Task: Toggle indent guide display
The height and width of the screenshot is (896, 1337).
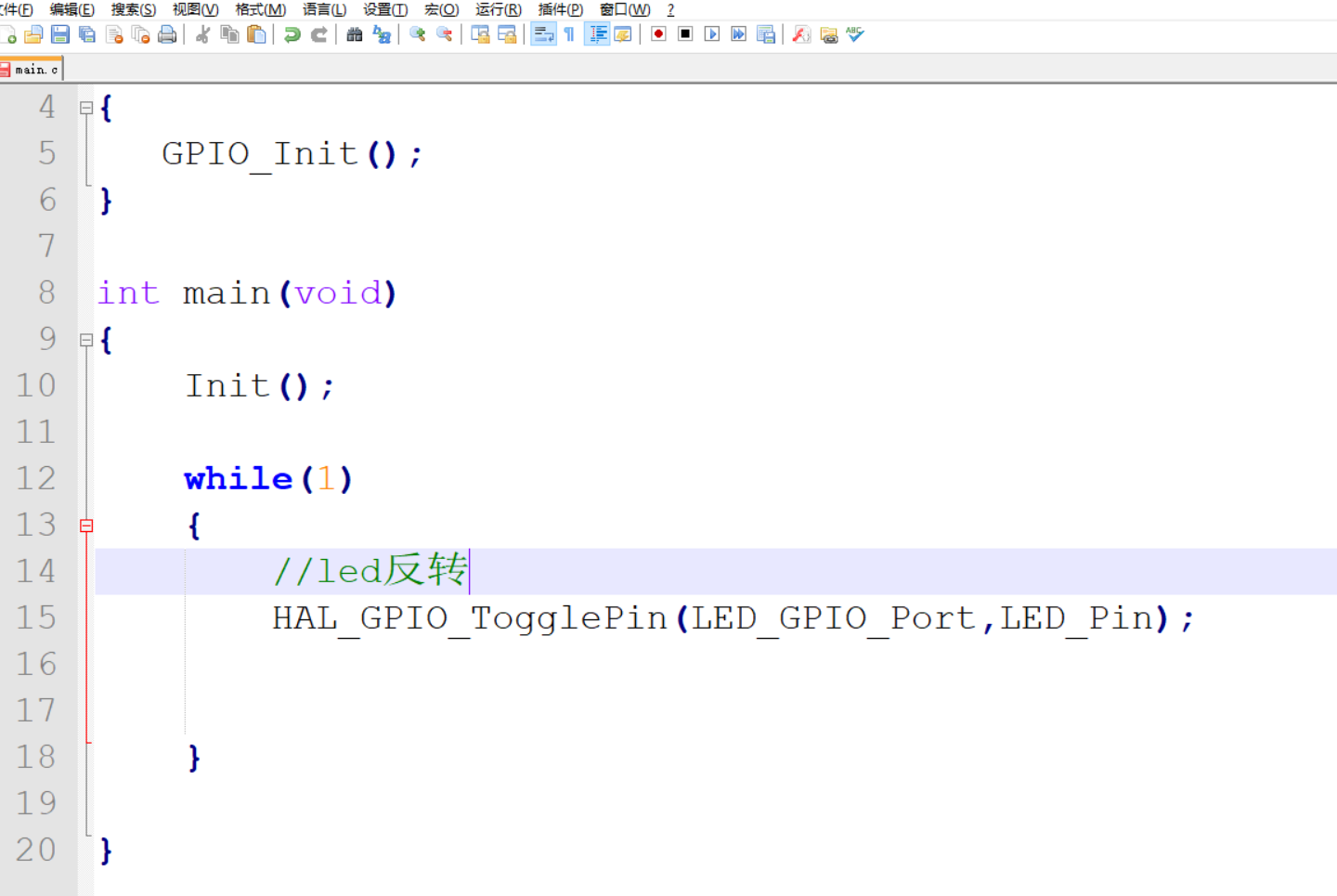Action: pyautogui.click(x=597, y=34)
